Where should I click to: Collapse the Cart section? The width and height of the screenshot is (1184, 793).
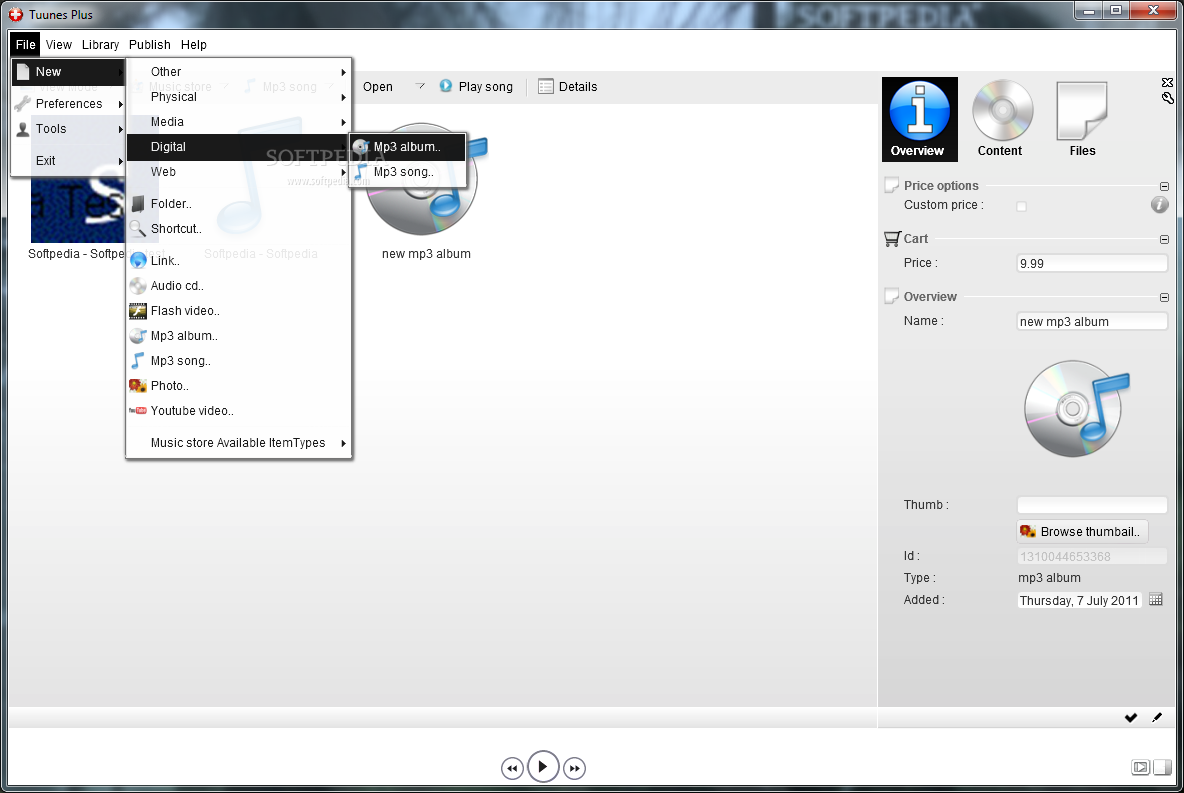coord(1164,239)
